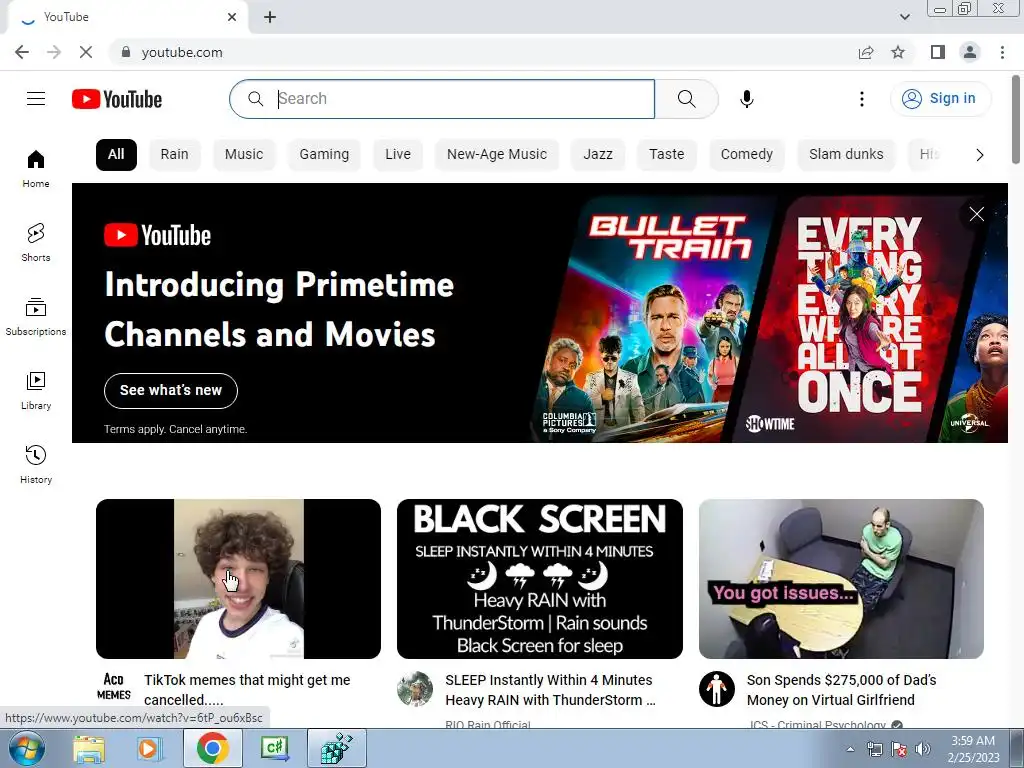Open History from the sidebar
The image size is (1024, 768).
(36, 464)
